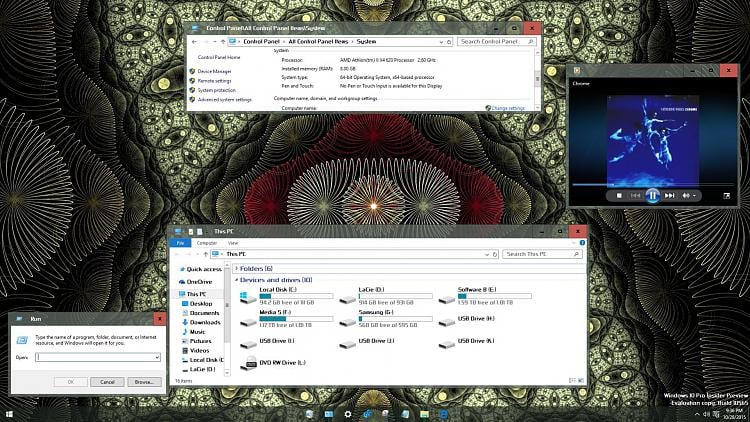Open the volume dropdown arrow in media player

695,196
